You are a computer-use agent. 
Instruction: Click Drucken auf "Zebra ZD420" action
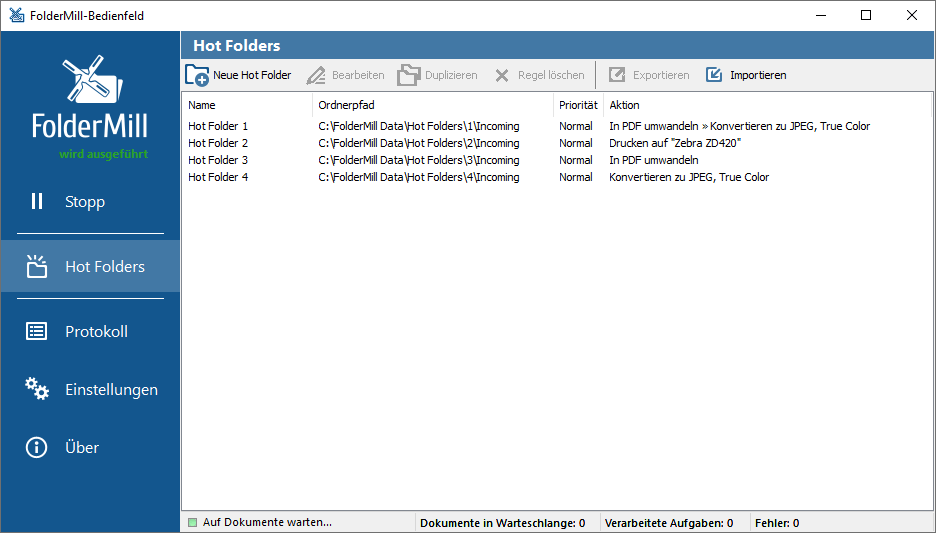click(675, 143)
